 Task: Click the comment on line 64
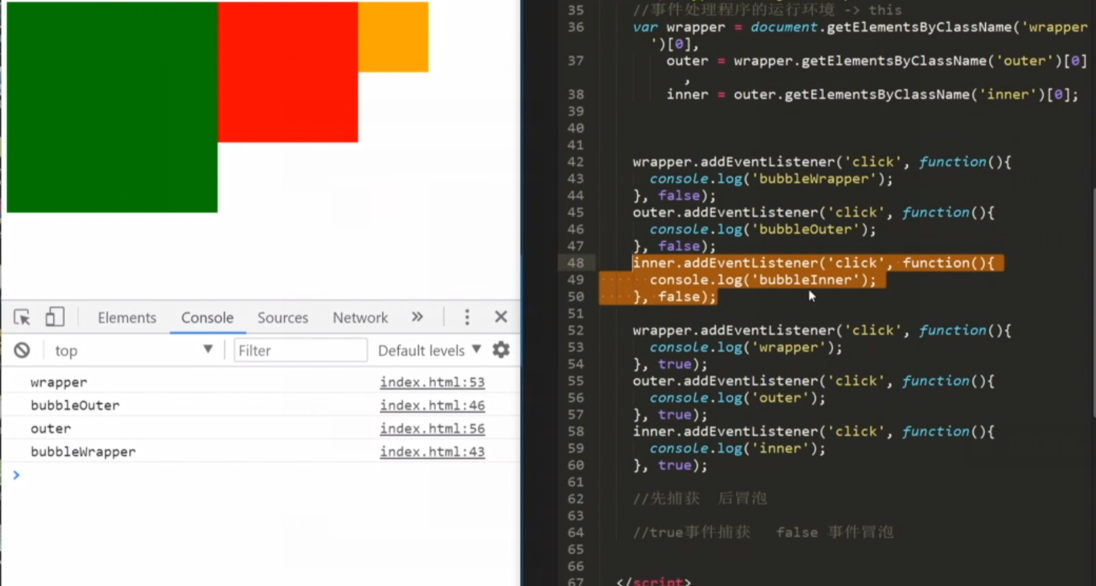tap(763, 533)
